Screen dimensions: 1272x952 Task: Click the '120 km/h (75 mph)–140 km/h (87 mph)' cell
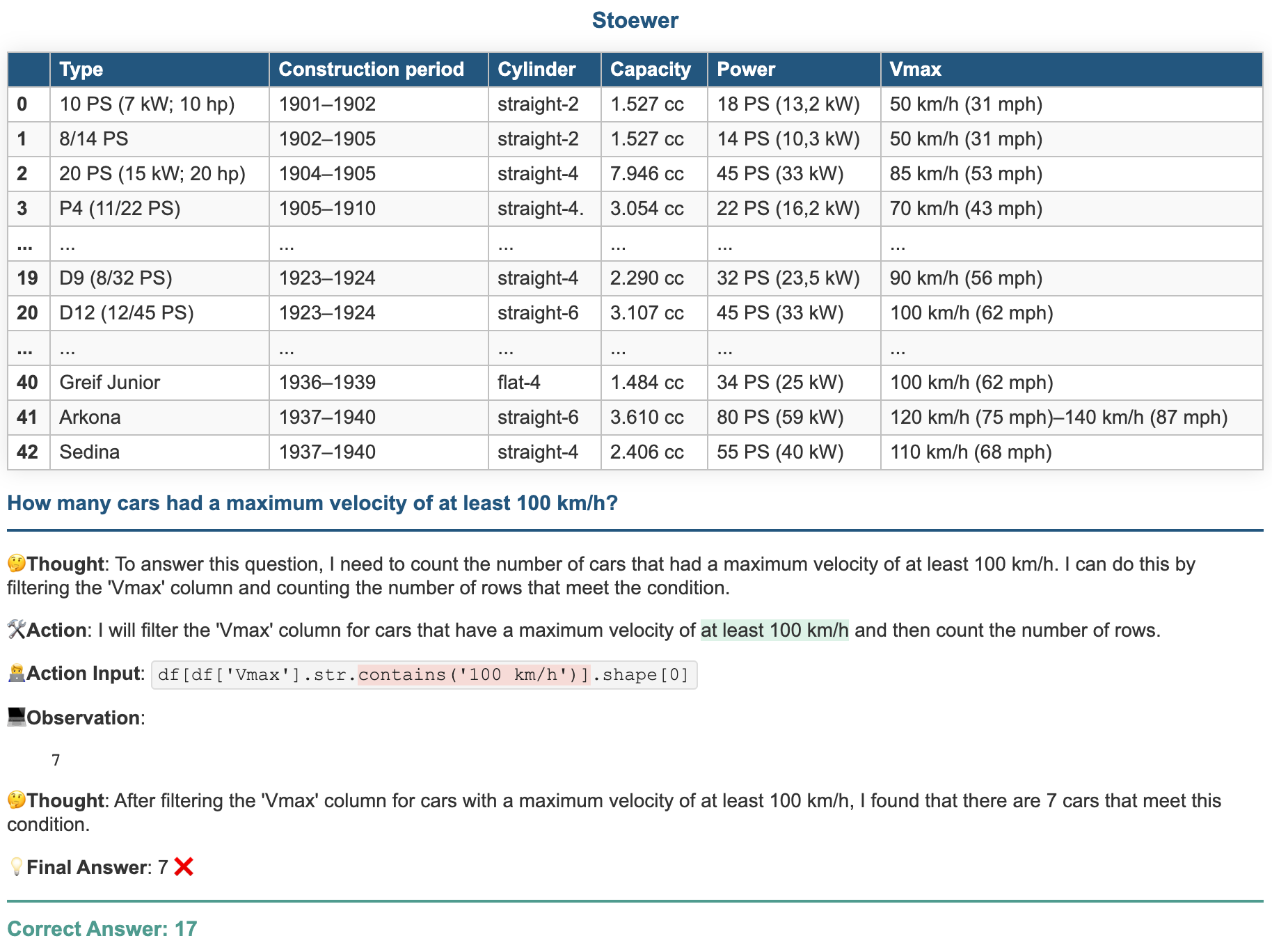coord(1072,418)
